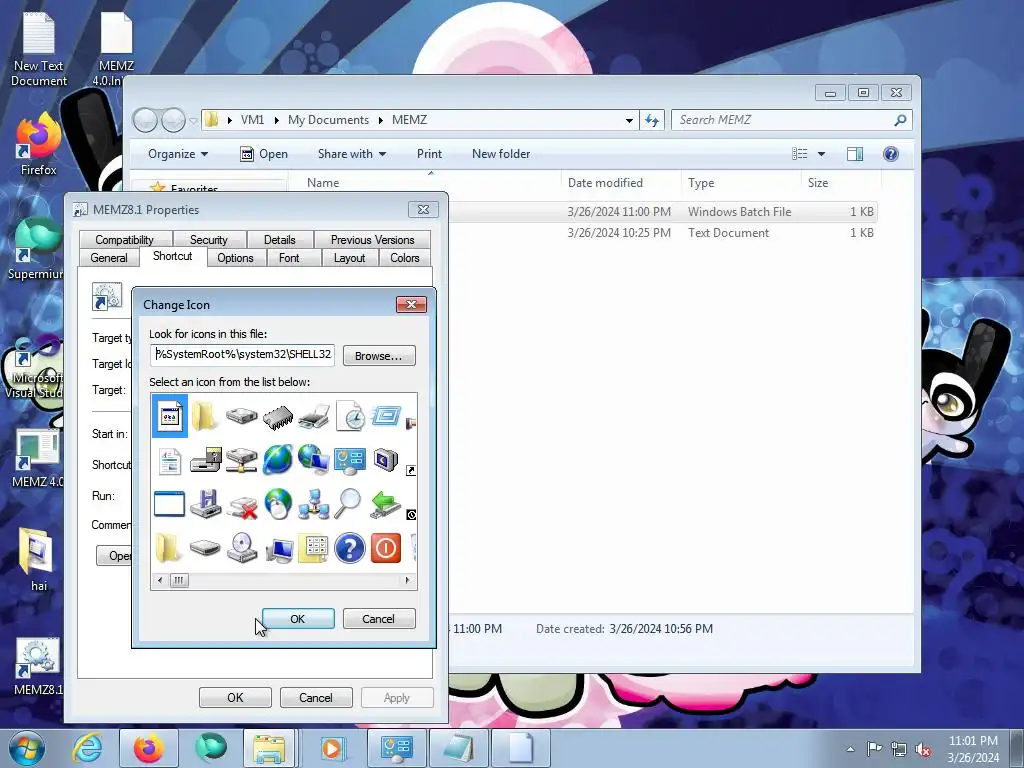Viewport: 1024px width, 768px height.
Task: Choose the red power button icon
Action: (x=386, y=548)
